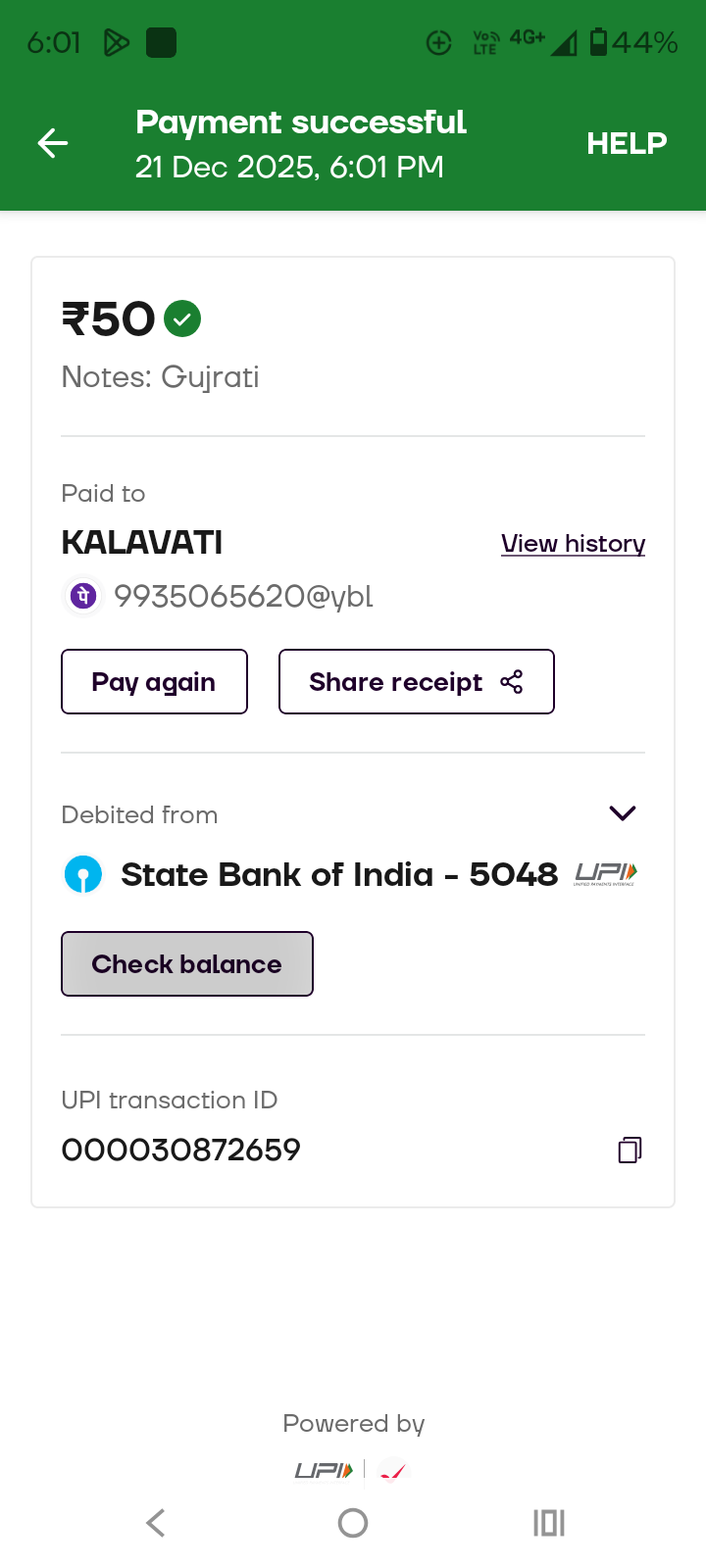Tap the Payment successful header title
The width and height of the screenshot is (706, 1568).
point(300,122)
